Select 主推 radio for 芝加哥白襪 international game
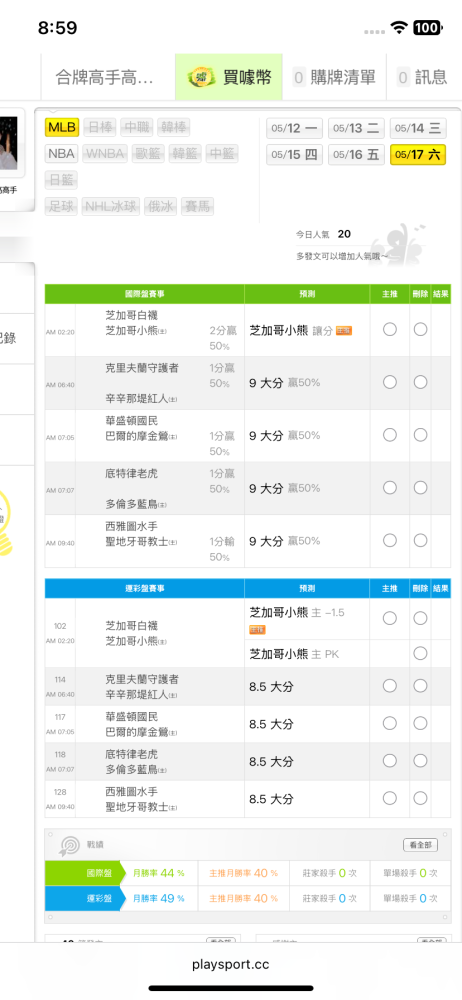462x1000 pixels. pos(390,329)
